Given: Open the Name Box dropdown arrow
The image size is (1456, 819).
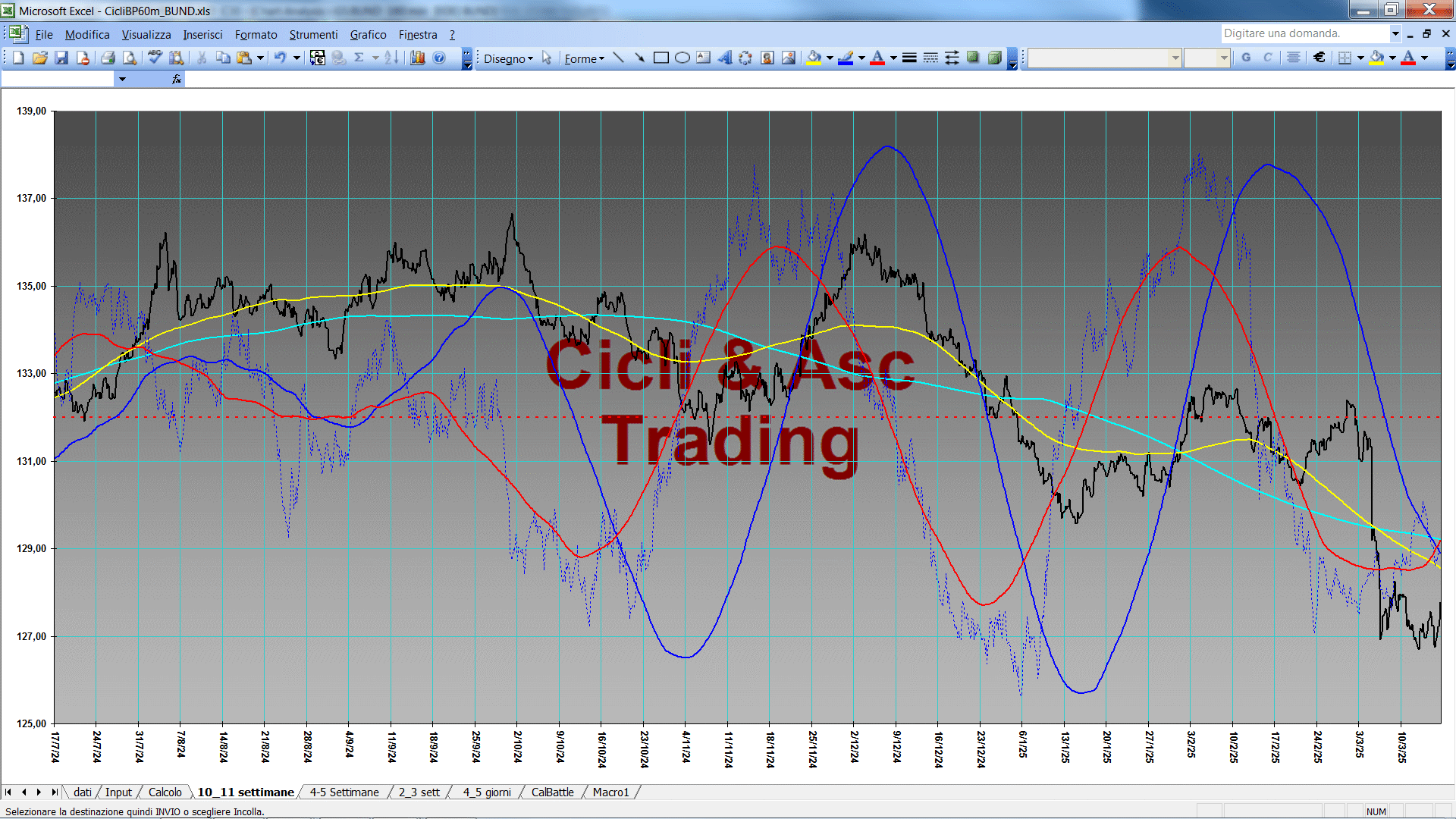Looking at the screenshot, I should (x=121, y=79).
